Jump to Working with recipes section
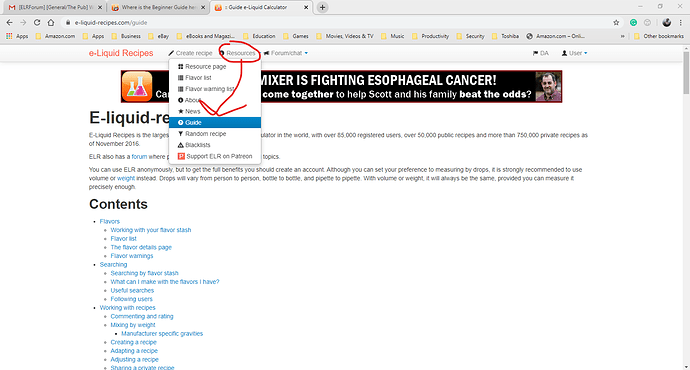The width and height of the screenshot is (690, 370). [x=127, y=308]
